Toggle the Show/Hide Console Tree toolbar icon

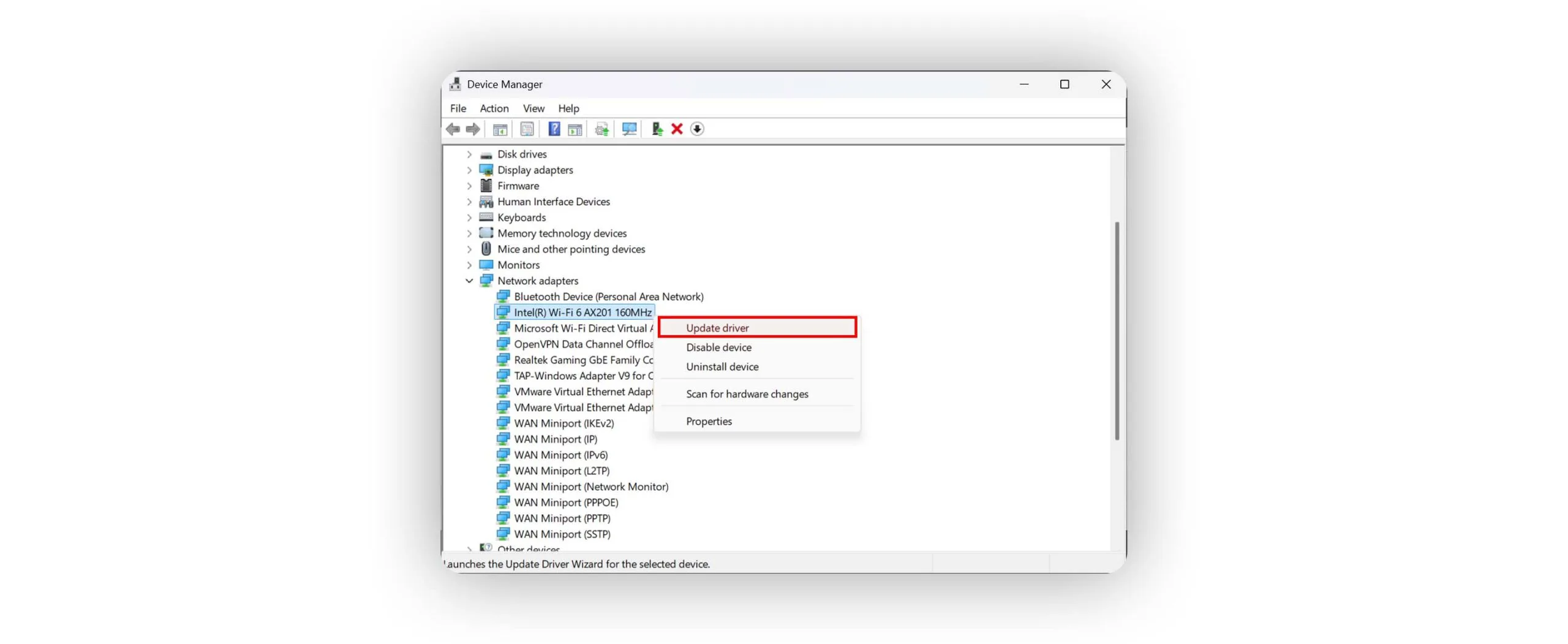tap(500, 129)
